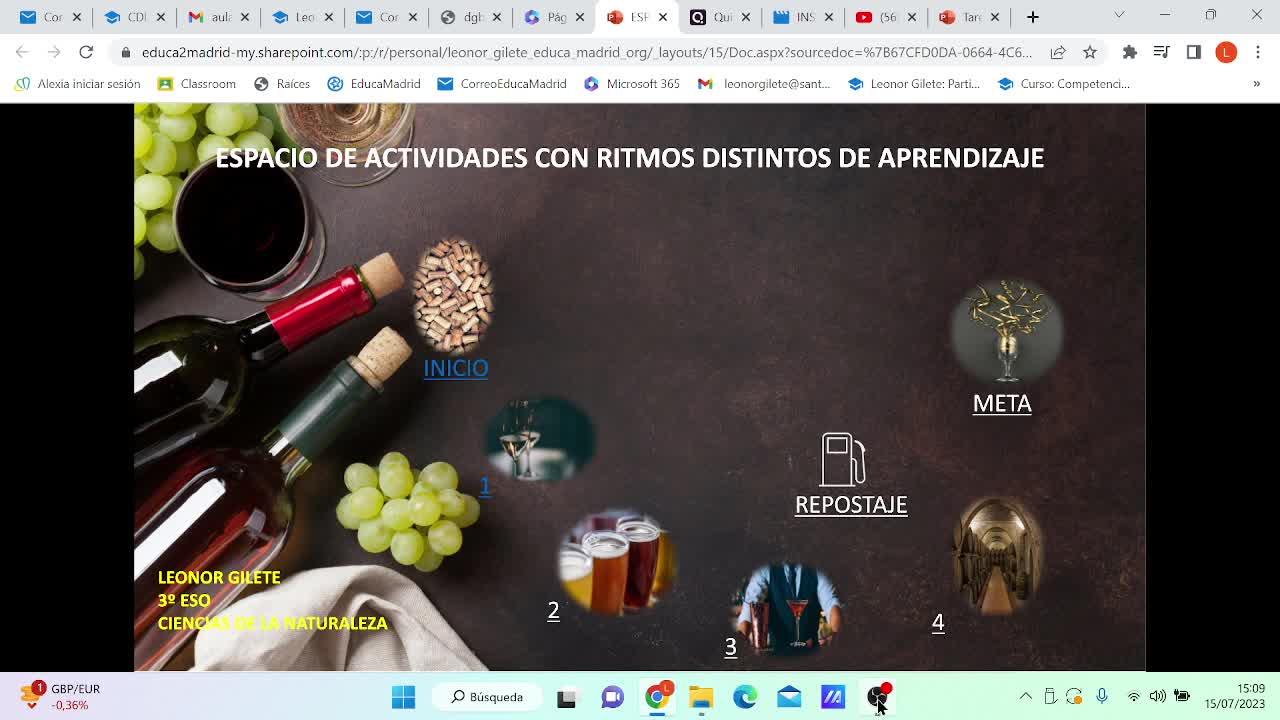Share this page using share icon
Screen dimensions: 1280x720
coord(1058,52)
